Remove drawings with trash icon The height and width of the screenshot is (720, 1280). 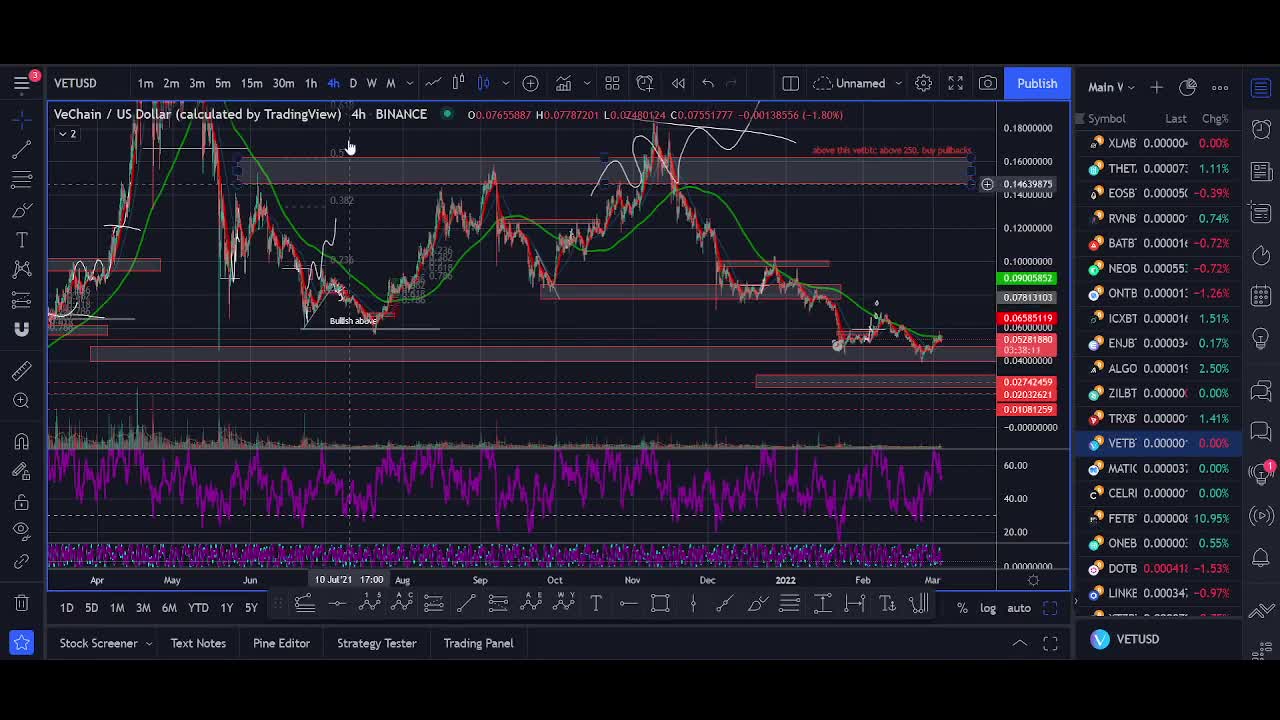pos(21,603)
